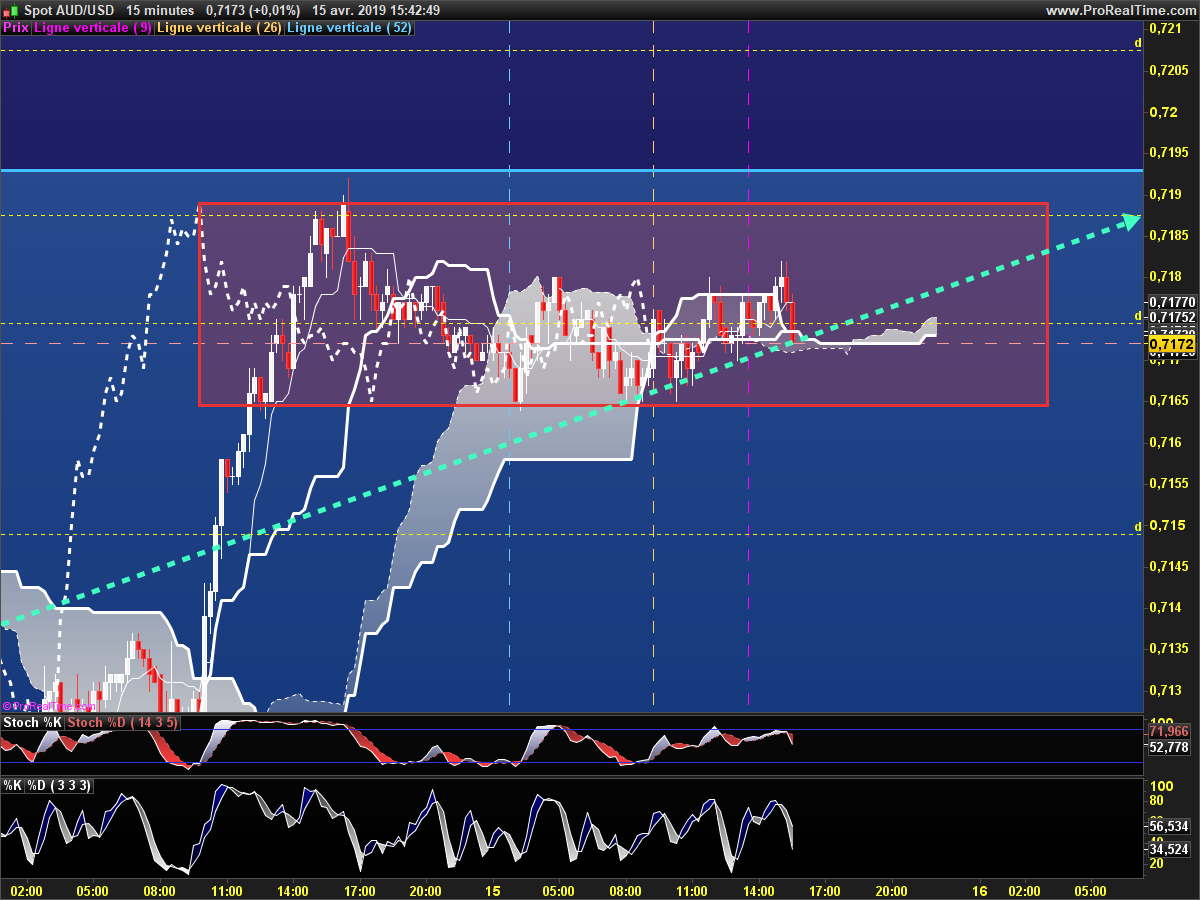Click the 0,7155 price axis label
Viewport: 1200px width, 900px height.
[x=1169, y=483]
